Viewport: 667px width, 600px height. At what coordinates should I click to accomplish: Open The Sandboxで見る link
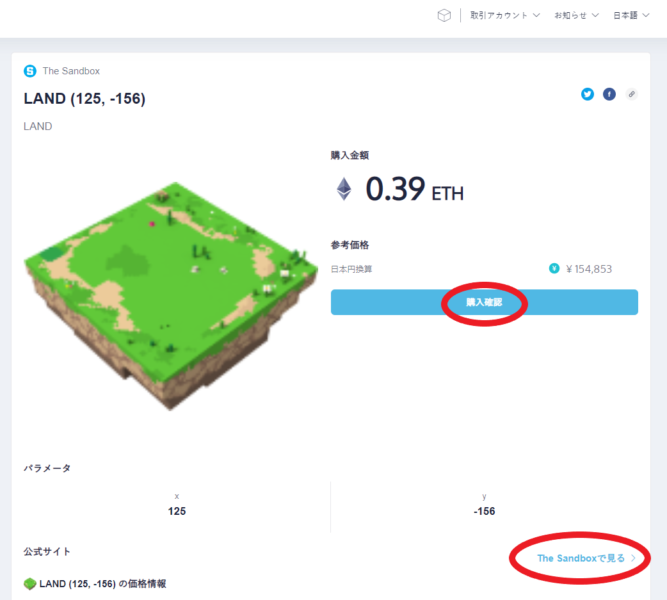point(586,558)
